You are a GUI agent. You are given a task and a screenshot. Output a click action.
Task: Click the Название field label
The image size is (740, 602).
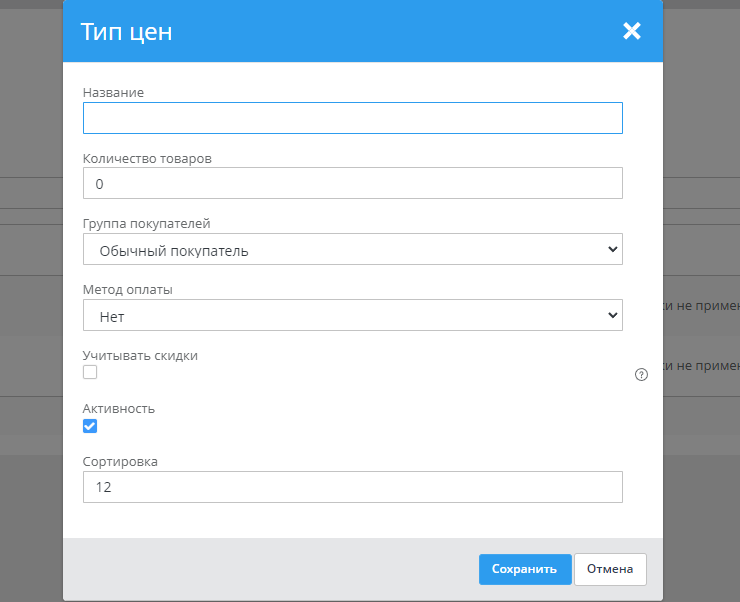[113, 92]
